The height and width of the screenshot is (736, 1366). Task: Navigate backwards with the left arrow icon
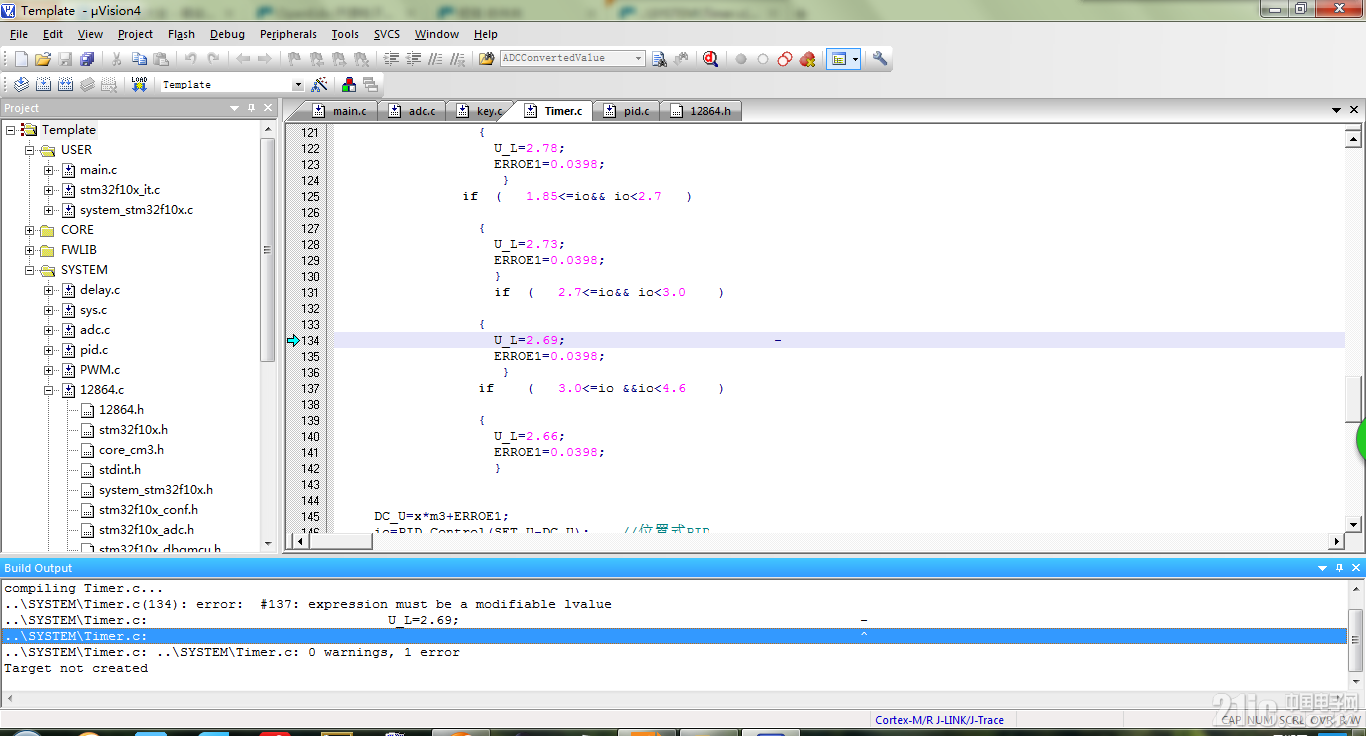coord(243,59)
